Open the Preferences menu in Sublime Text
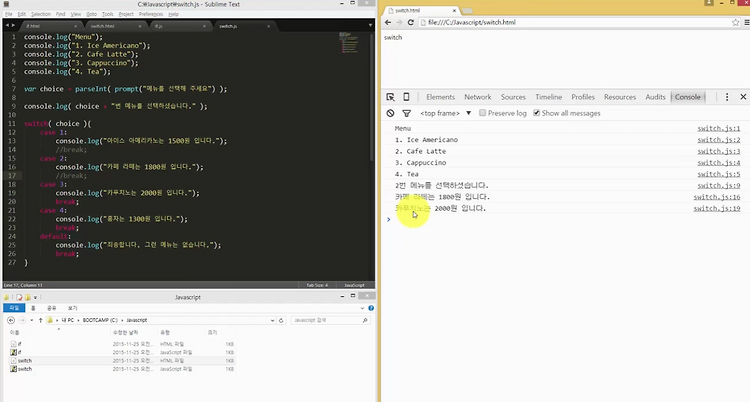This screenshot has width=750, height=402. click(151, 14)
